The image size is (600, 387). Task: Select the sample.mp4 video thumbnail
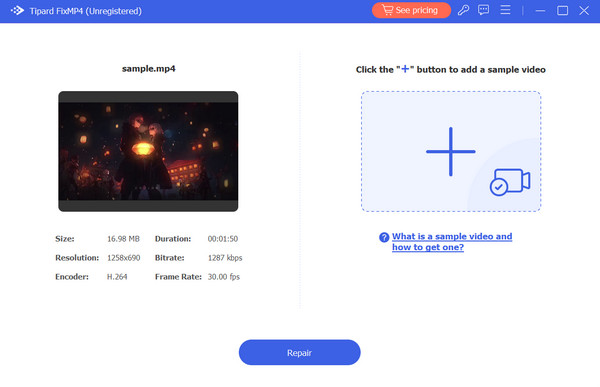pyautogui.click(x=148, y=151)
